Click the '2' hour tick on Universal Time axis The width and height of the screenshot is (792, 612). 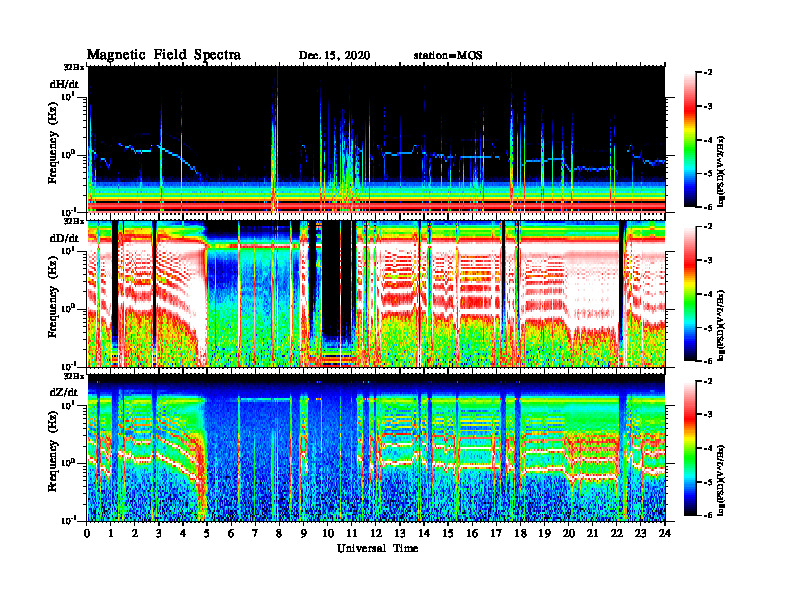[135, 534]
